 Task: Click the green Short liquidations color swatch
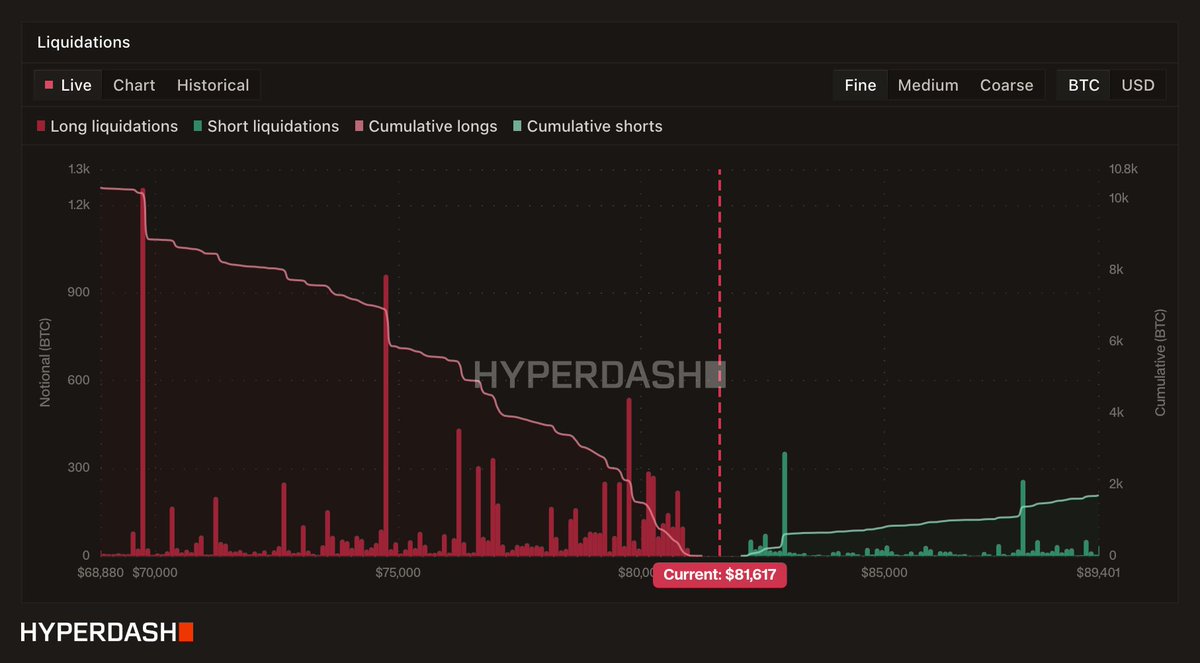tap(198, 126)
